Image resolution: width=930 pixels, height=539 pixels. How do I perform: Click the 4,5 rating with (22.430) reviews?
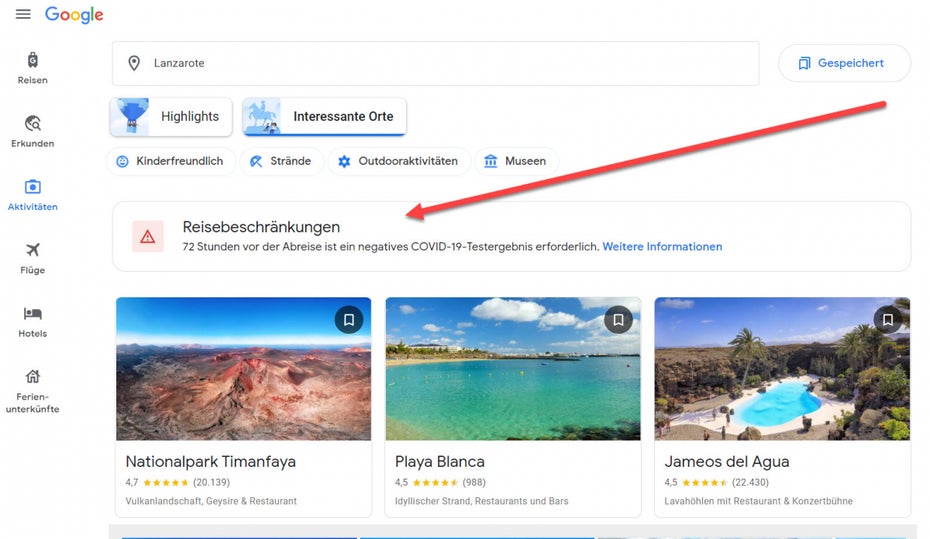[716, 483]
